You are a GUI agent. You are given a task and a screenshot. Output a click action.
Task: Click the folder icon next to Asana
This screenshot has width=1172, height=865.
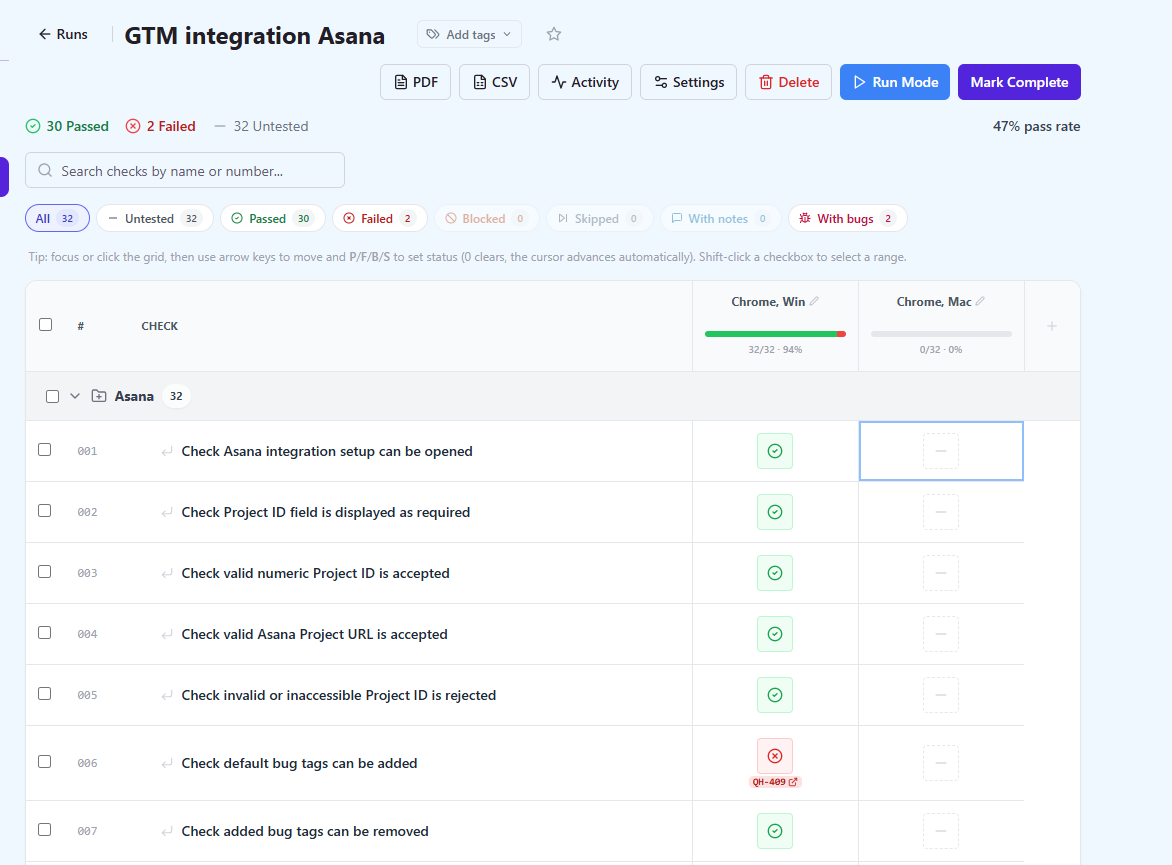[99, 396]
